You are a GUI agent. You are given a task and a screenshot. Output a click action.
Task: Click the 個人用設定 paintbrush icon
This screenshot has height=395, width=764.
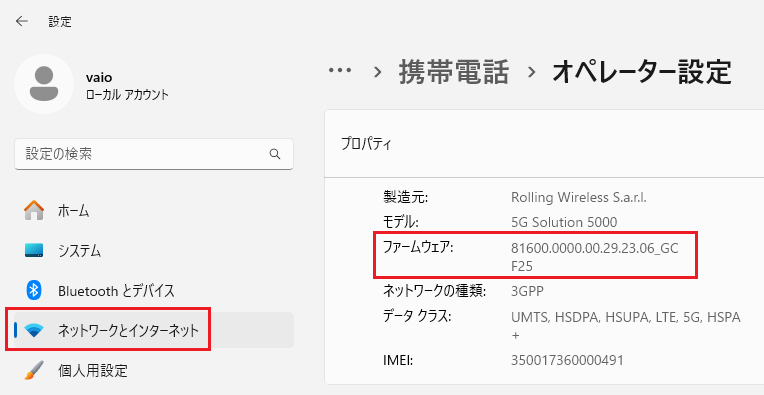34,371
